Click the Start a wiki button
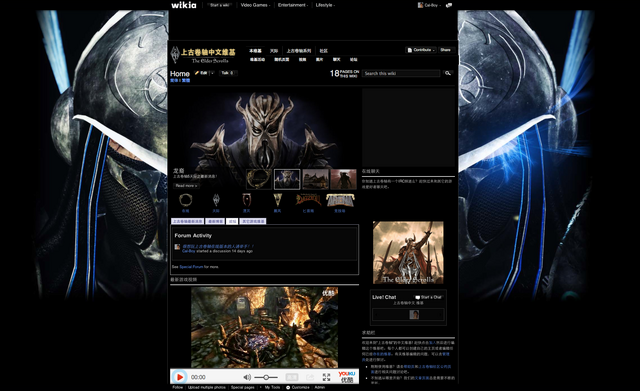The height and width of the screenshot is (391, 640). [220, 5]
